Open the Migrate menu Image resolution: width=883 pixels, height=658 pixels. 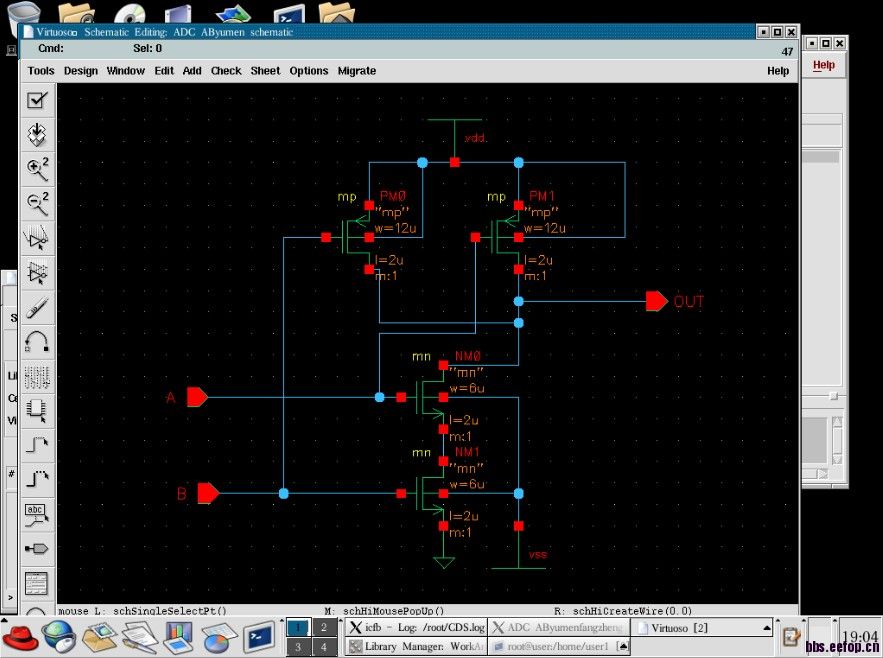357,71
